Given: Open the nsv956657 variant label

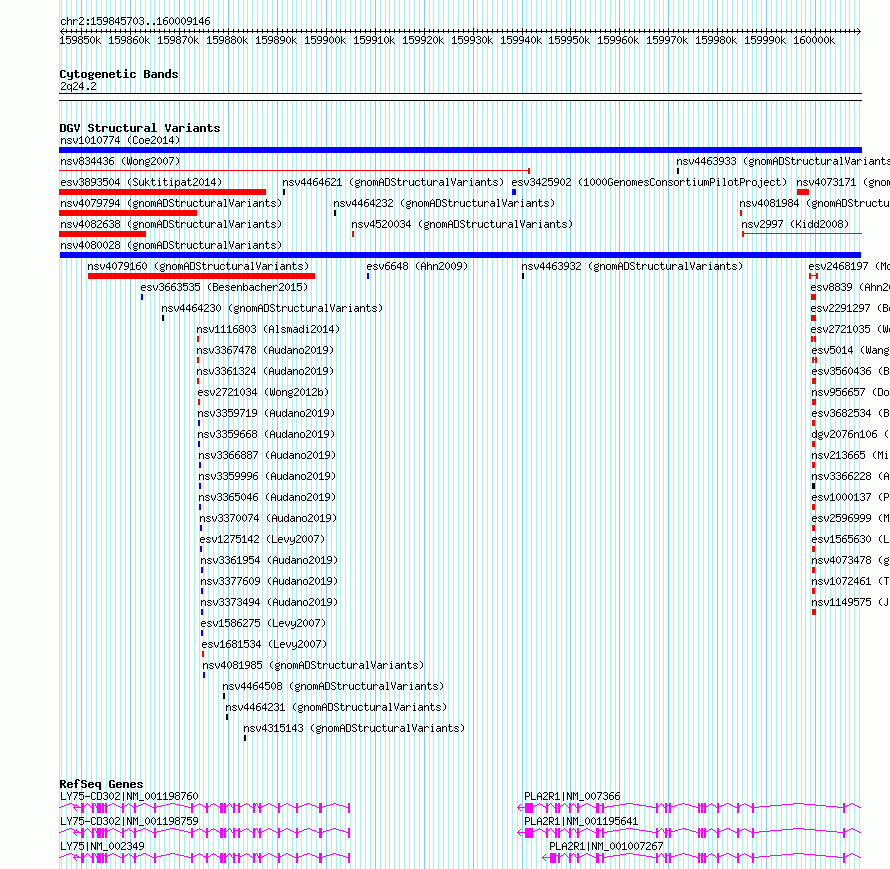Looking at the screenshot, I should (x=850, y=392).
